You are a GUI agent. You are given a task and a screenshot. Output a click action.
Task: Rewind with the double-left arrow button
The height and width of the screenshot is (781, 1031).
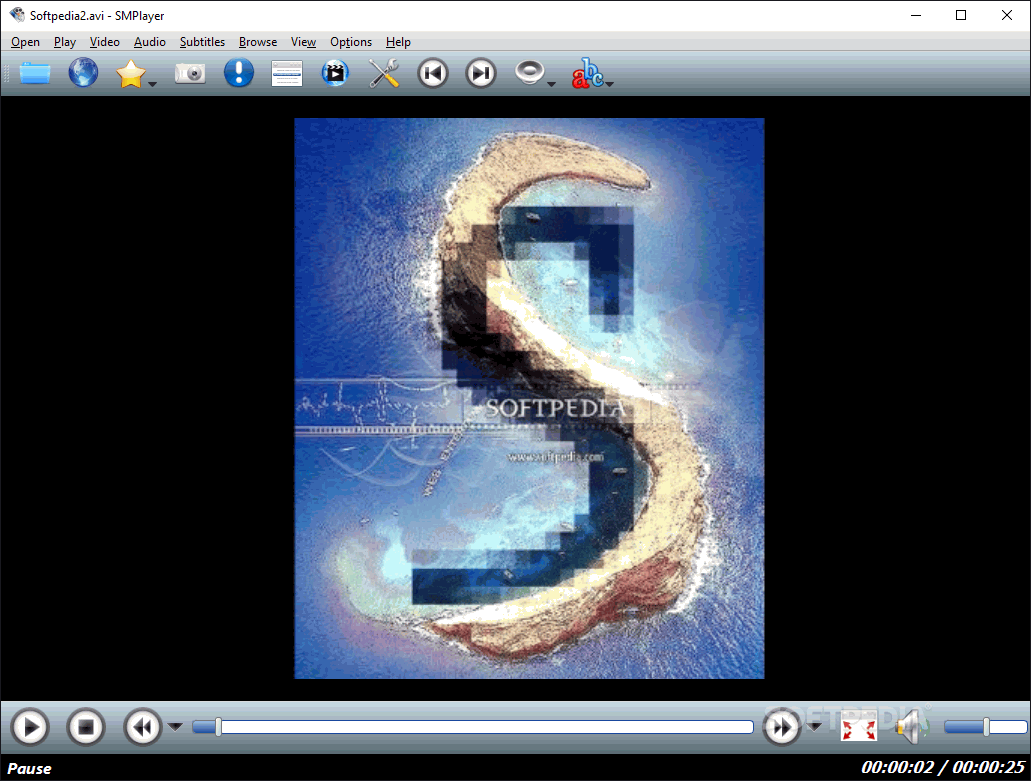pyautogui.click(x=143, y=727)
